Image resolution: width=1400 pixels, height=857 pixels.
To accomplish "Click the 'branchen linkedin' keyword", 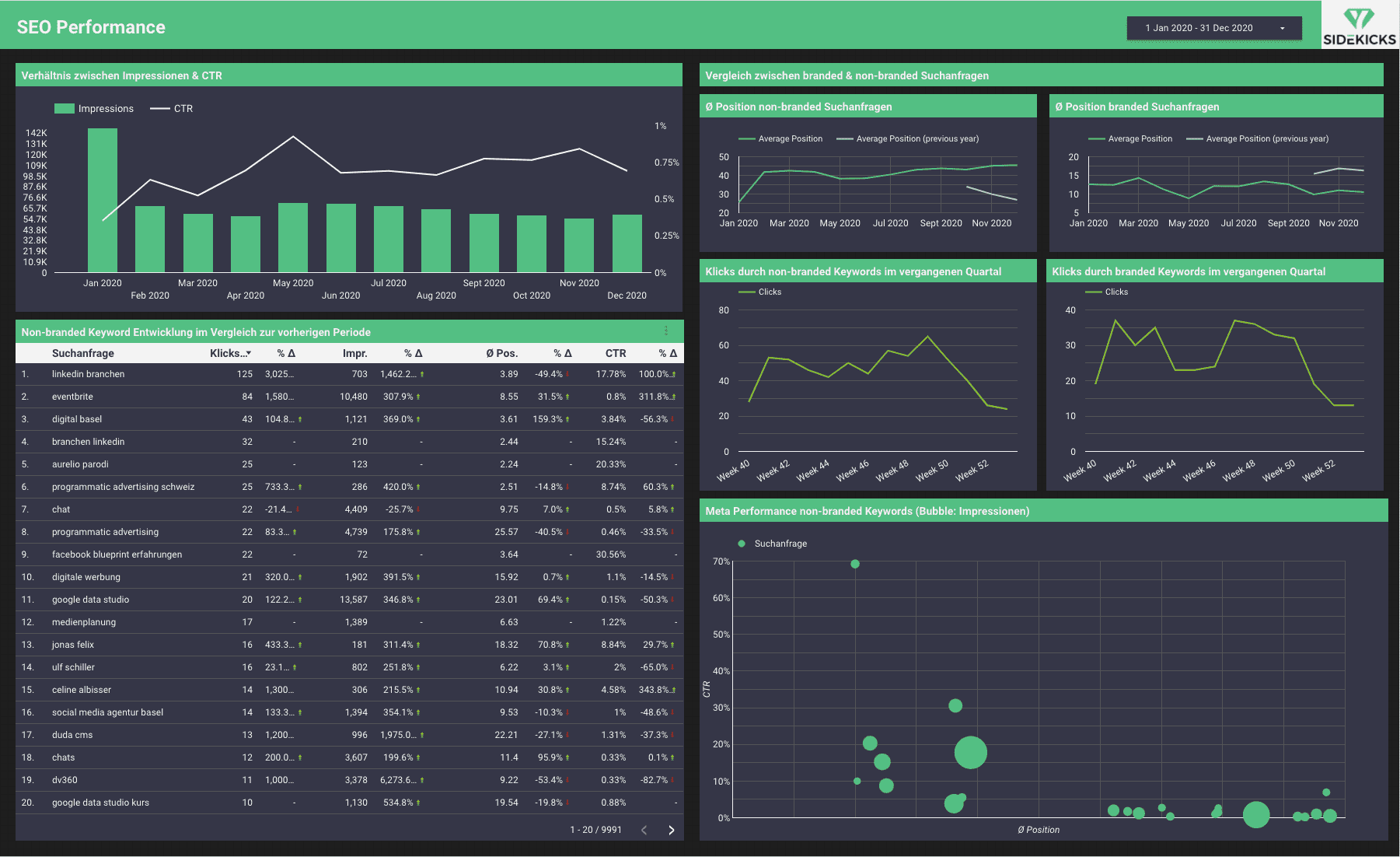I will coord(88,442).
